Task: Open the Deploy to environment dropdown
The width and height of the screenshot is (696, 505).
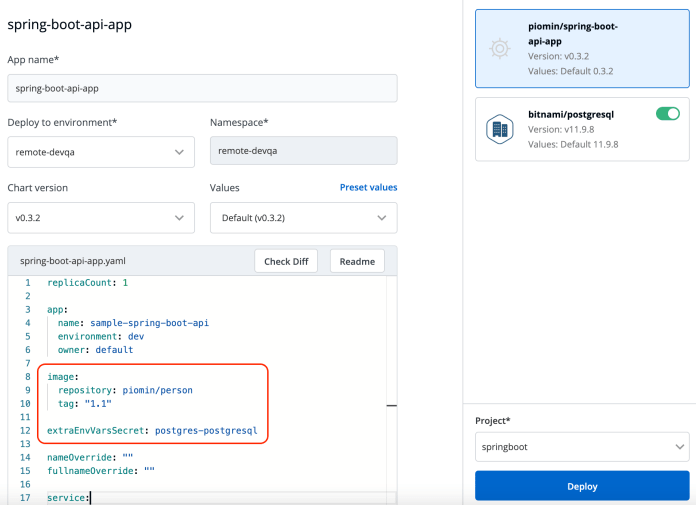Action: [x=101, y=150]
